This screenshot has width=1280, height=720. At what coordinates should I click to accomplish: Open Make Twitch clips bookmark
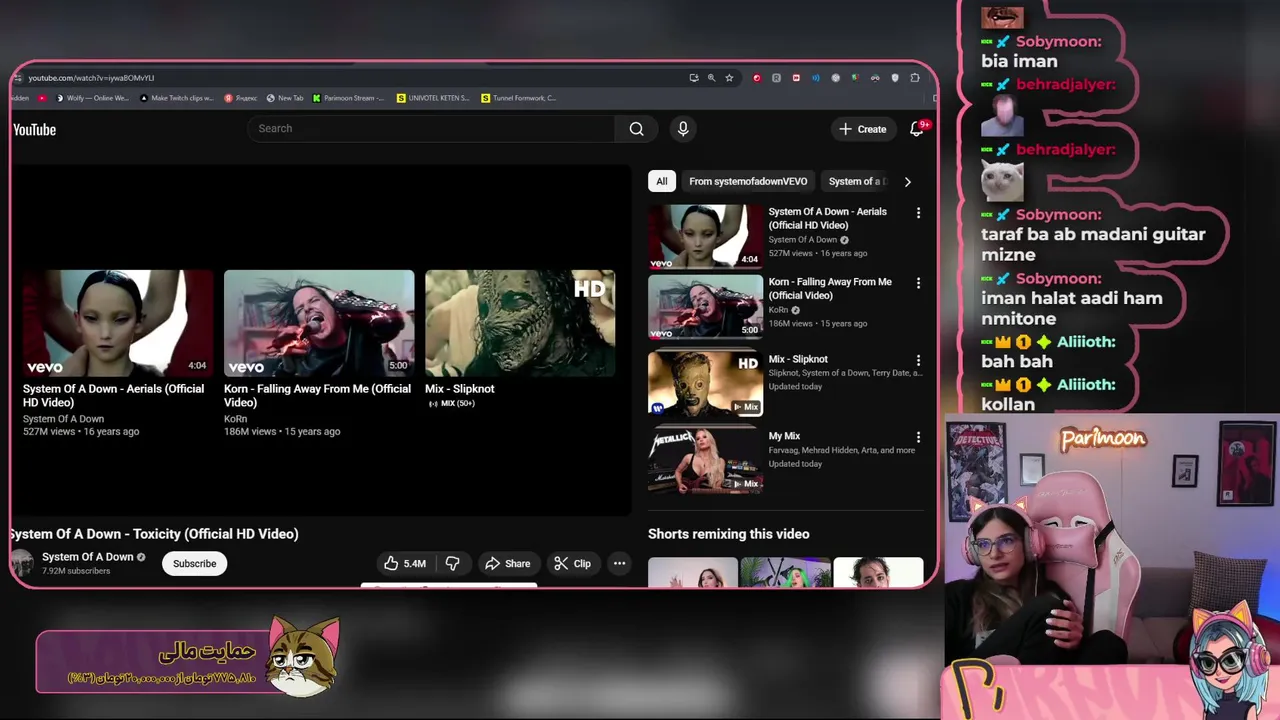click(176, 98)
